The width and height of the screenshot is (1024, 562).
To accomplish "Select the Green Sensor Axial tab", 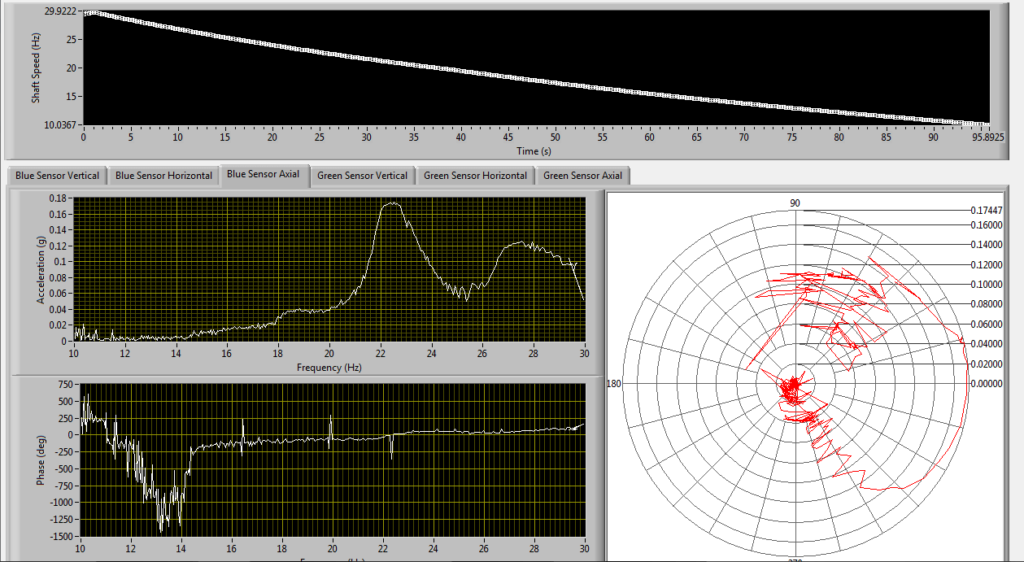I will point(582,176).
